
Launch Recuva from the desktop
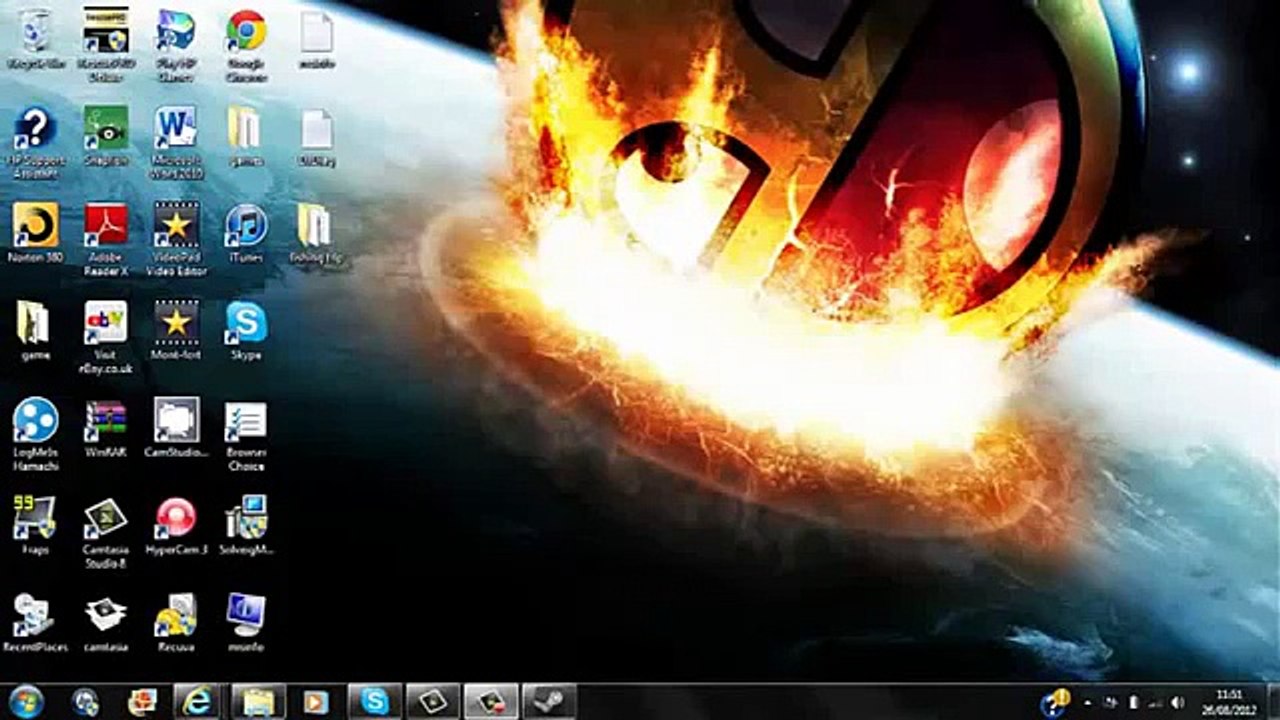click(176, 622)
